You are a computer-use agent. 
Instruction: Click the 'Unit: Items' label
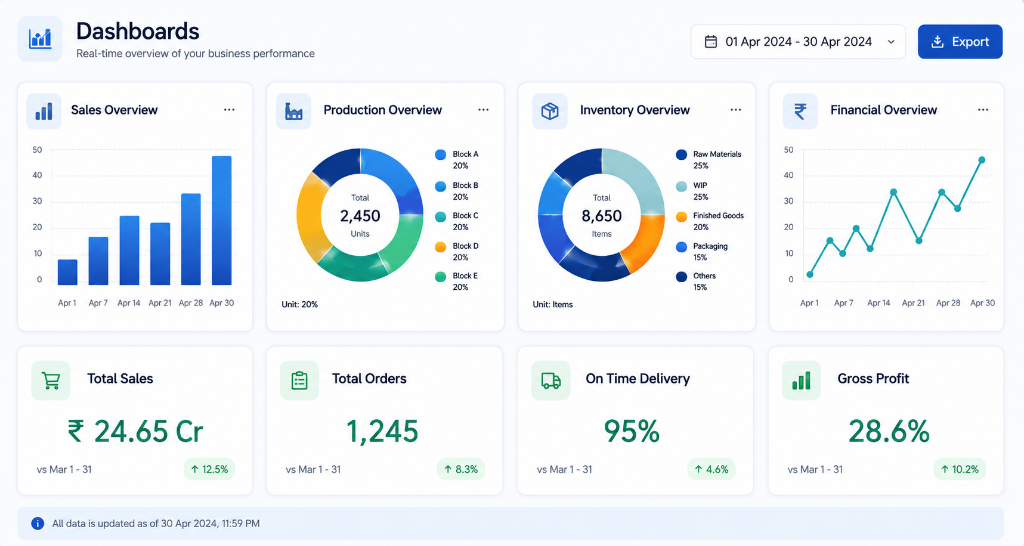[x=552, y=304]
